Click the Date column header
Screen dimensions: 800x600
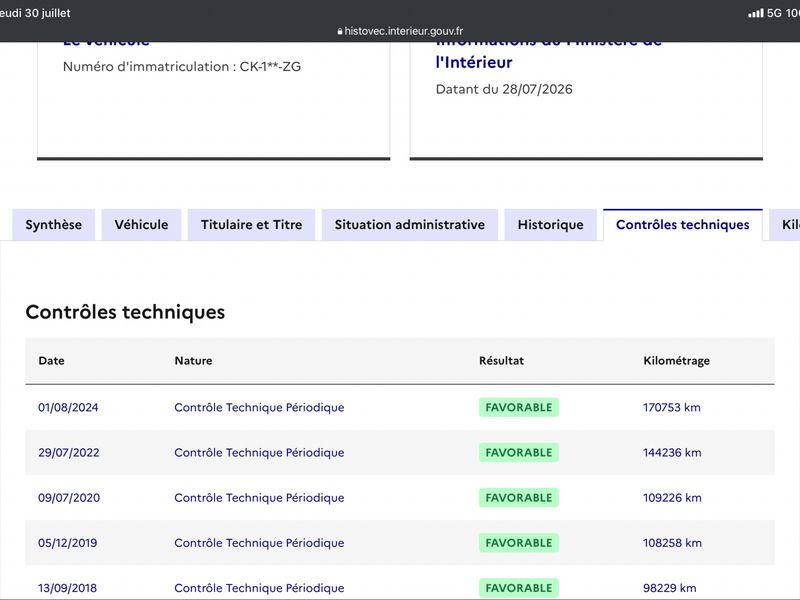click(52, 361)
